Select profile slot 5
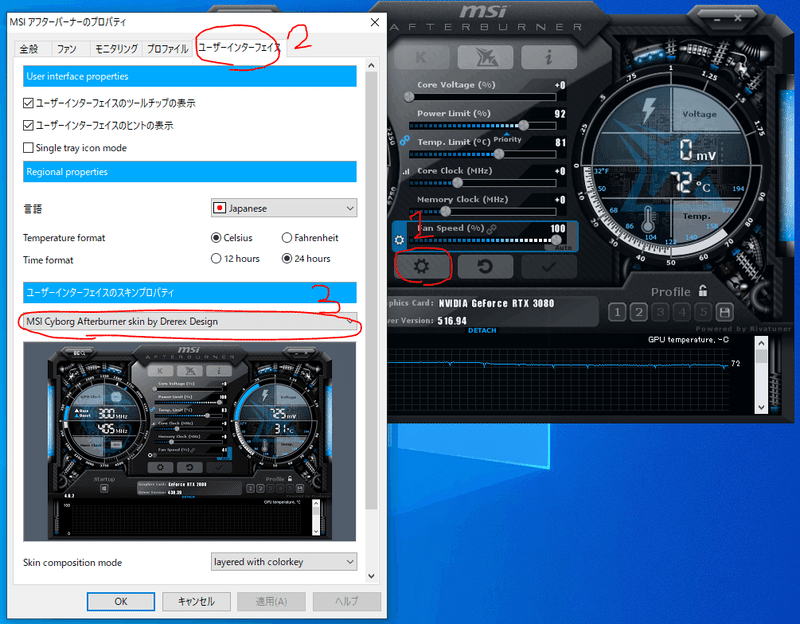 pos(704,312)
